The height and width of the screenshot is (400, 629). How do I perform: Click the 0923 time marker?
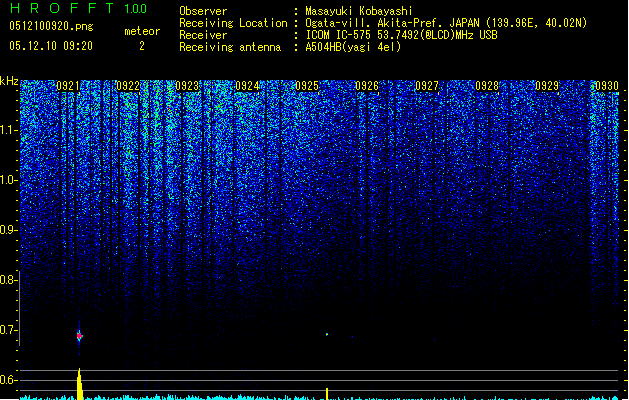click(187, 86)
